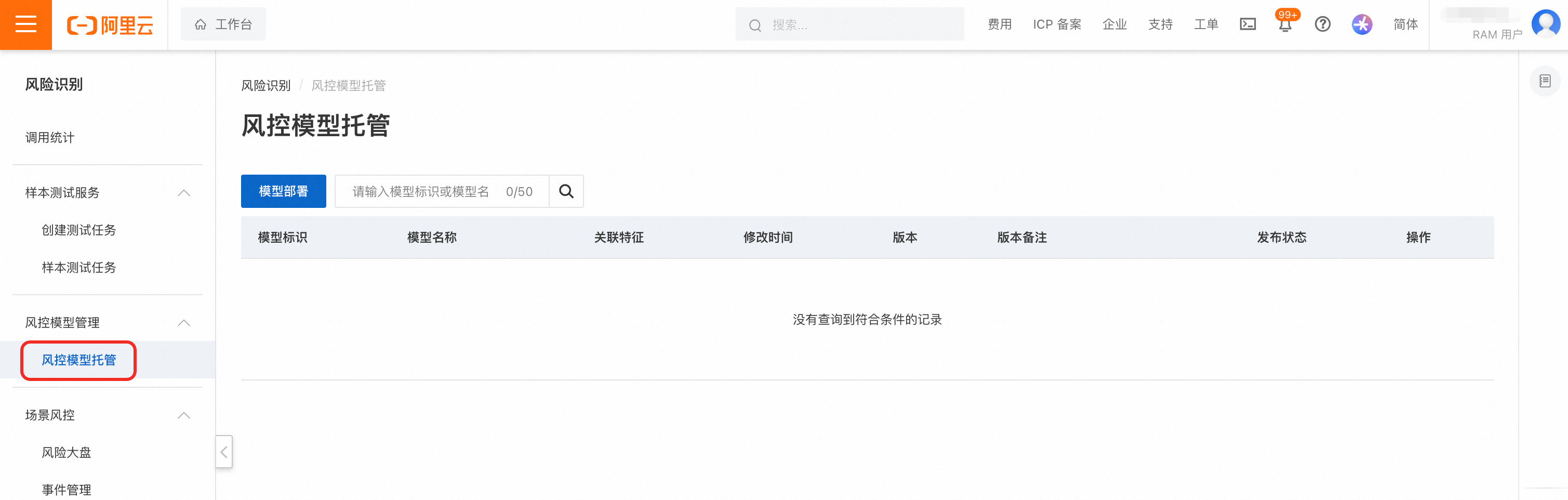Screen dimensions: 1568x500
Task: Collapse the 风控模型管理 section
Action: point(184,322)
